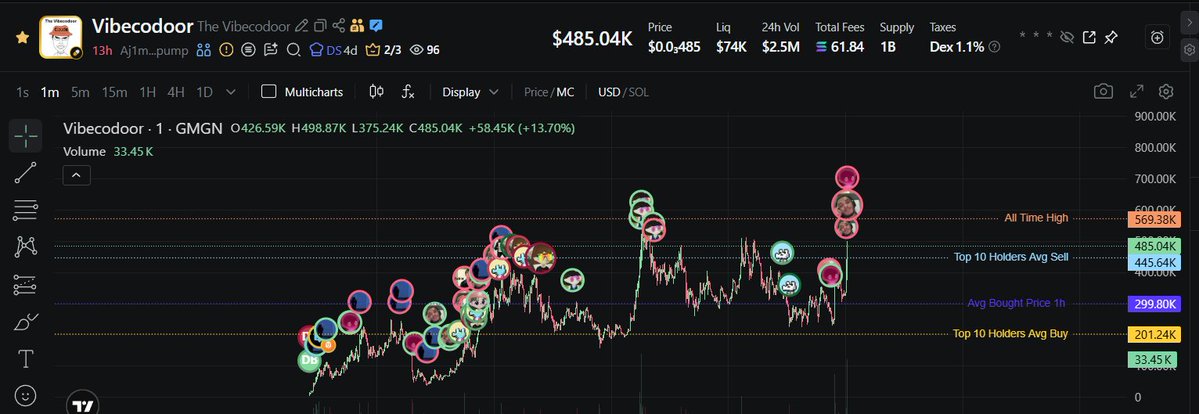Click the Volume 33.45K legend text
This screenshot has width=1199, height=414.
[108, 152]
